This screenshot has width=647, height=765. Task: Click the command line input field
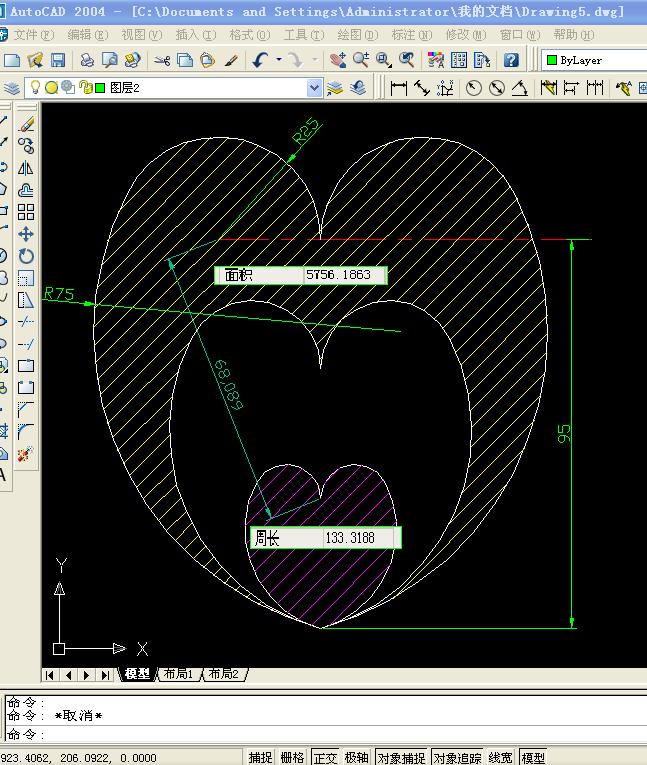point(326,734)
